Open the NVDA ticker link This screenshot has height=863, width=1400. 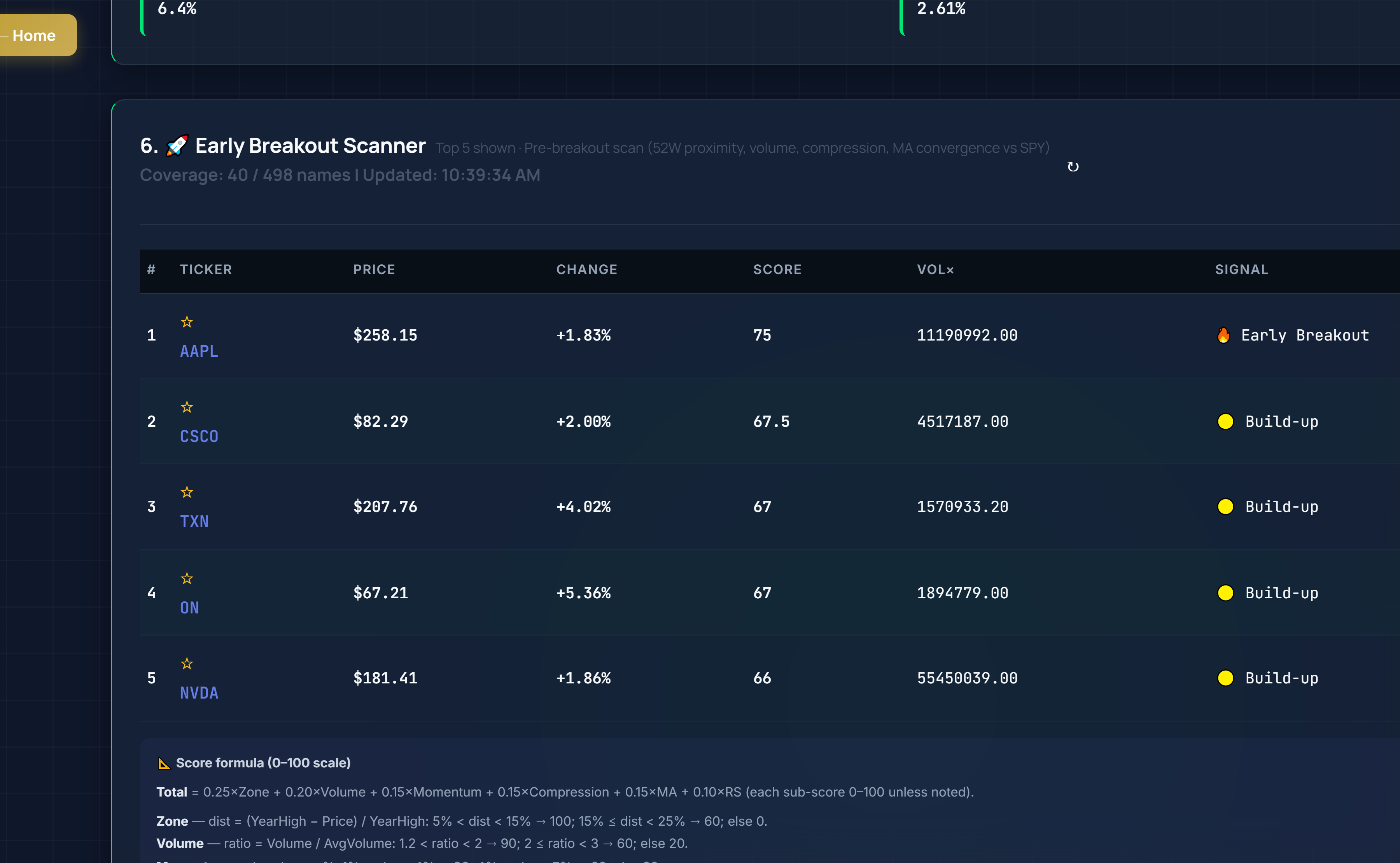(199, 692)
